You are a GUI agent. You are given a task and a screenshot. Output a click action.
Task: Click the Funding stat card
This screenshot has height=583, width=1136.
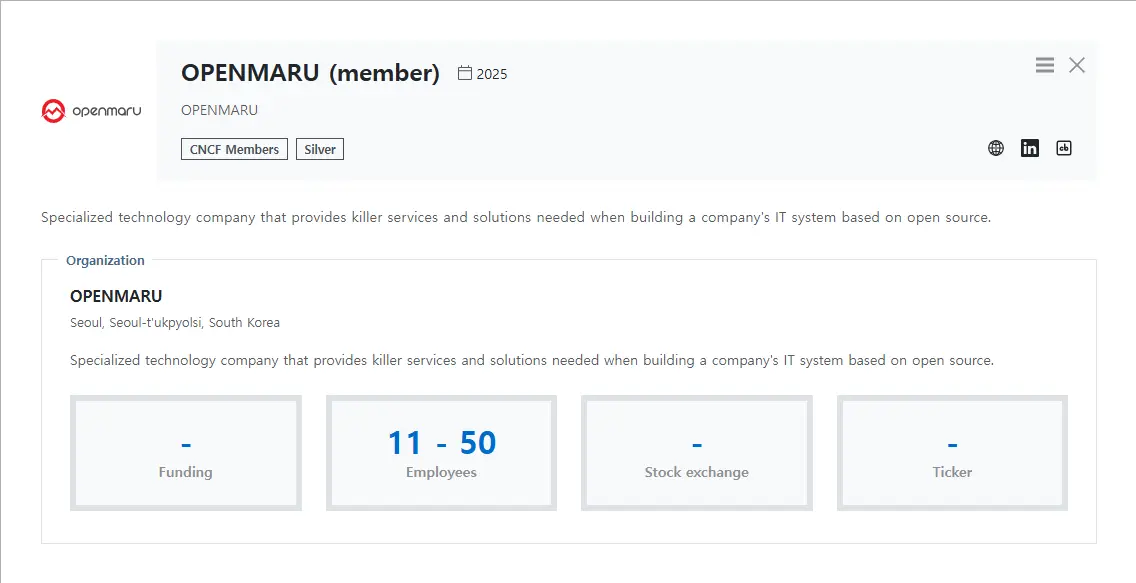click(185, 453)
